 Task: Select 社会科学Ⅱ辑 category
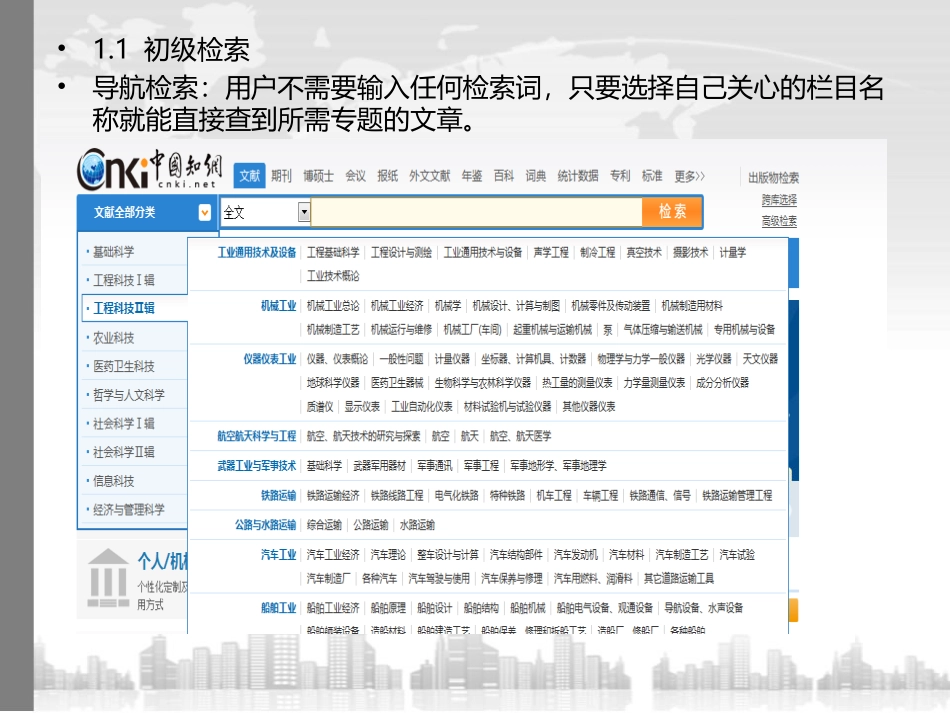point(124,452)
